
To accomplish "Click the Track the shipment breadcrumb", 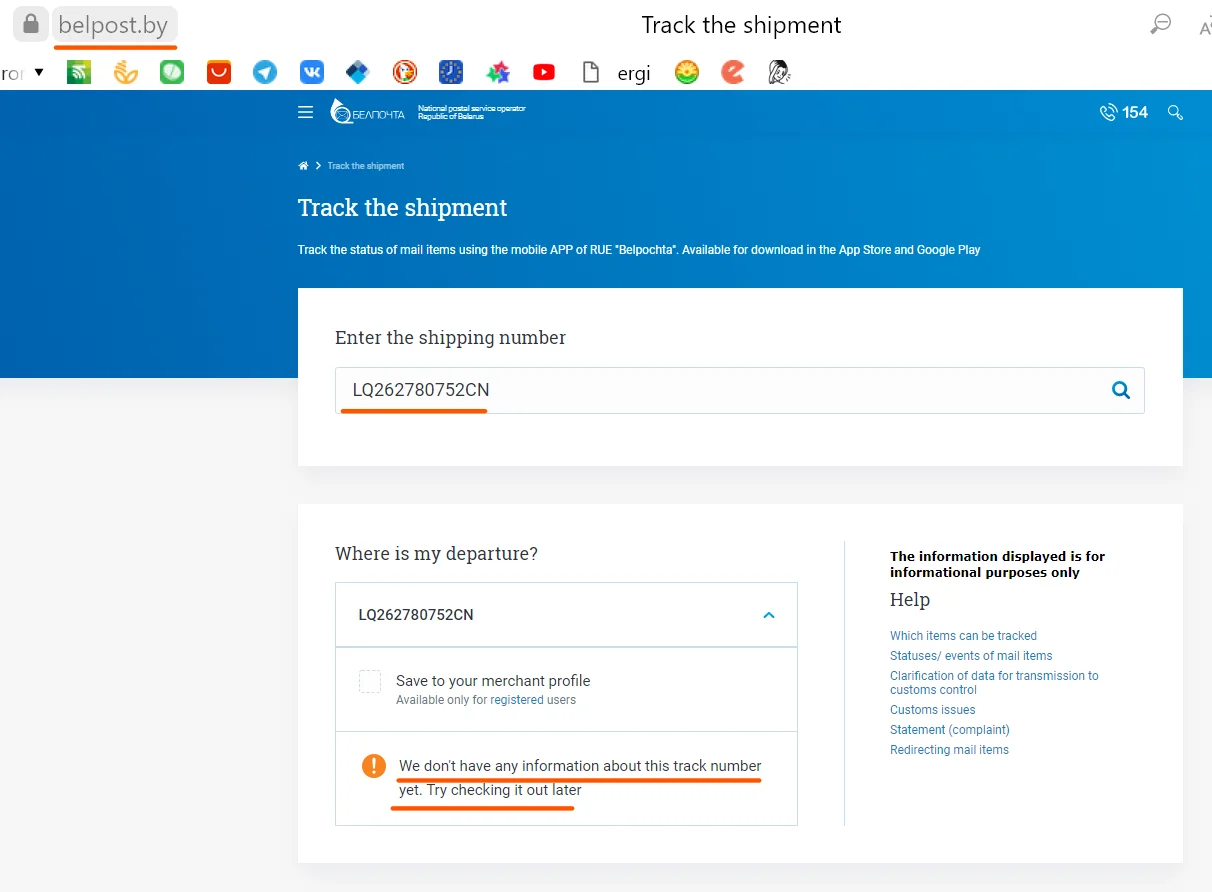I will pyautogui.click(x=366, y=166).
